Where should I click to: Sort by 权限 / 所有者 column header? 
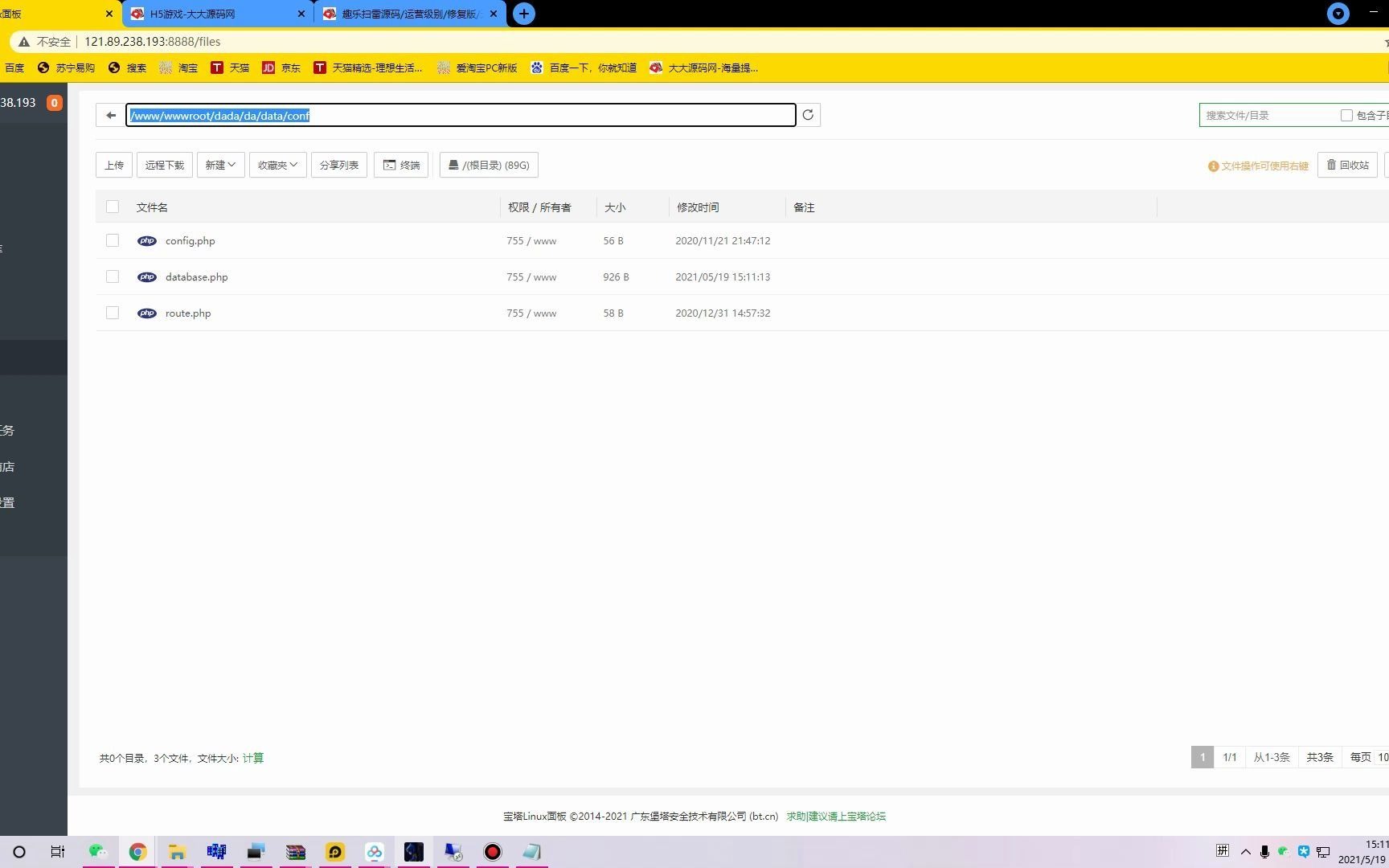pyautogui.click(x=539, y=207)
